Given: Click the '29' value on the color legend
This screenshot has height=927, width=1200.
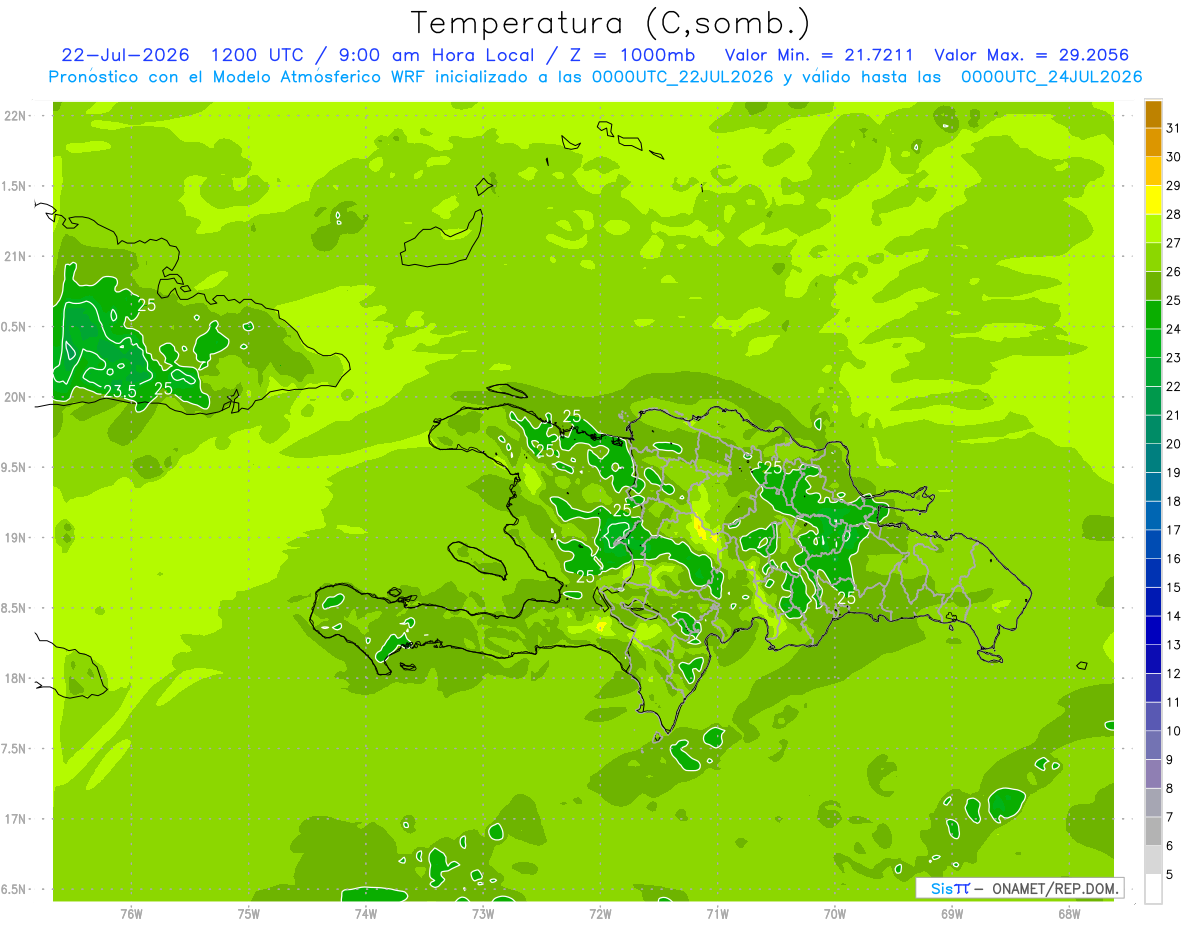Looking at the screenshot, I should tap(1174, 186).
